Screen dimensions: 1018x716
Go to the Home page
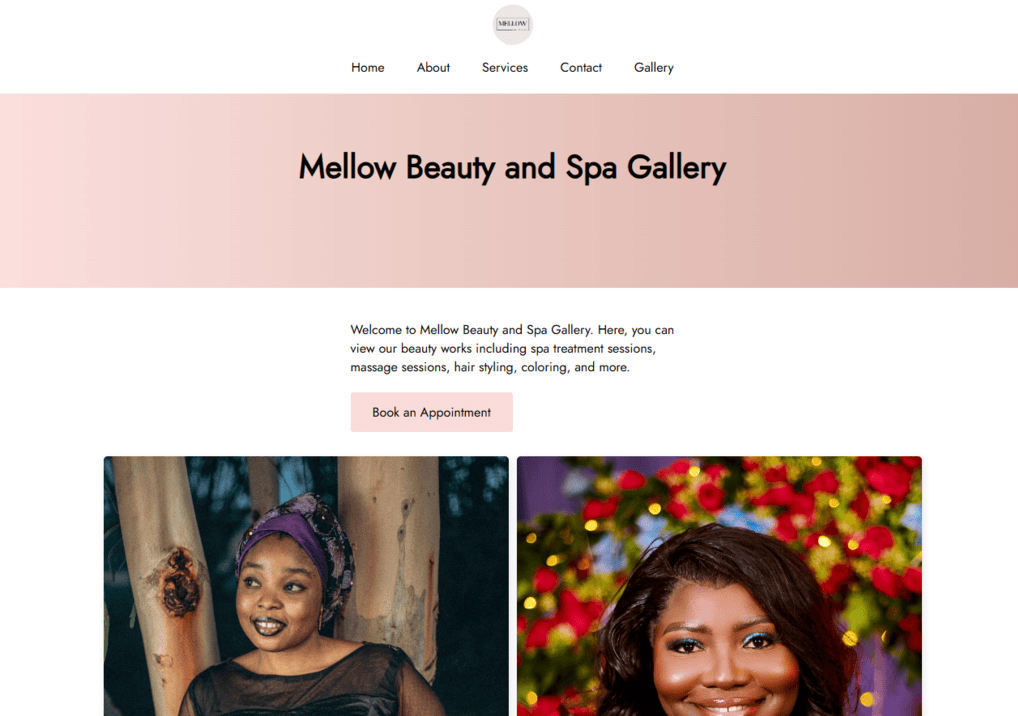[x=367, y=68]
